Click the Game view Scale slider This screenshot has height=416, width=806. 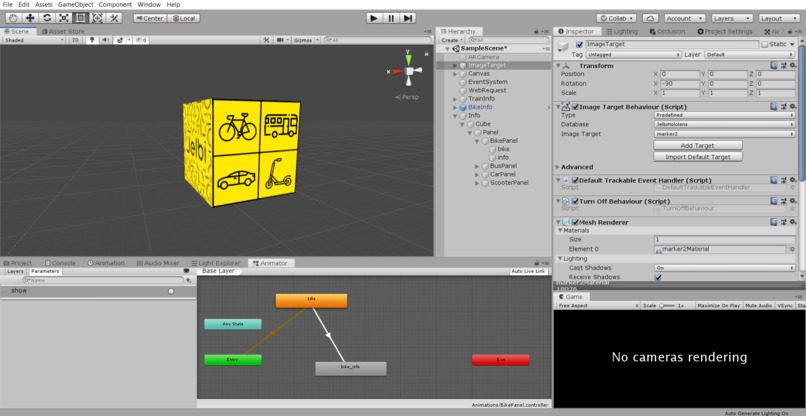tap(666, 305)
